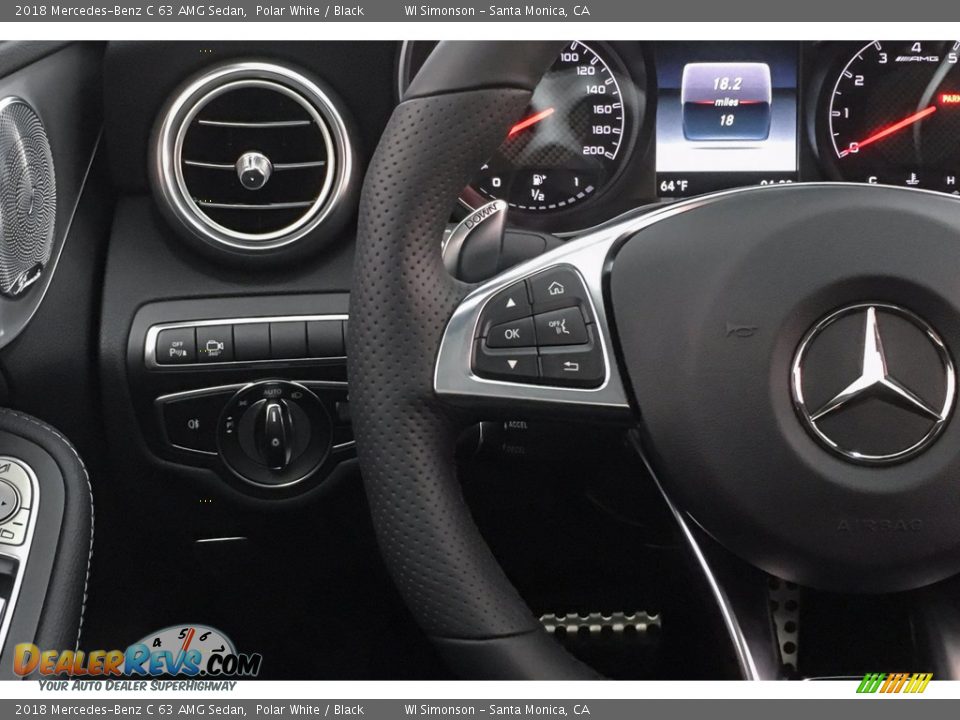Click the OK button on steering wheel

point(511,334)
